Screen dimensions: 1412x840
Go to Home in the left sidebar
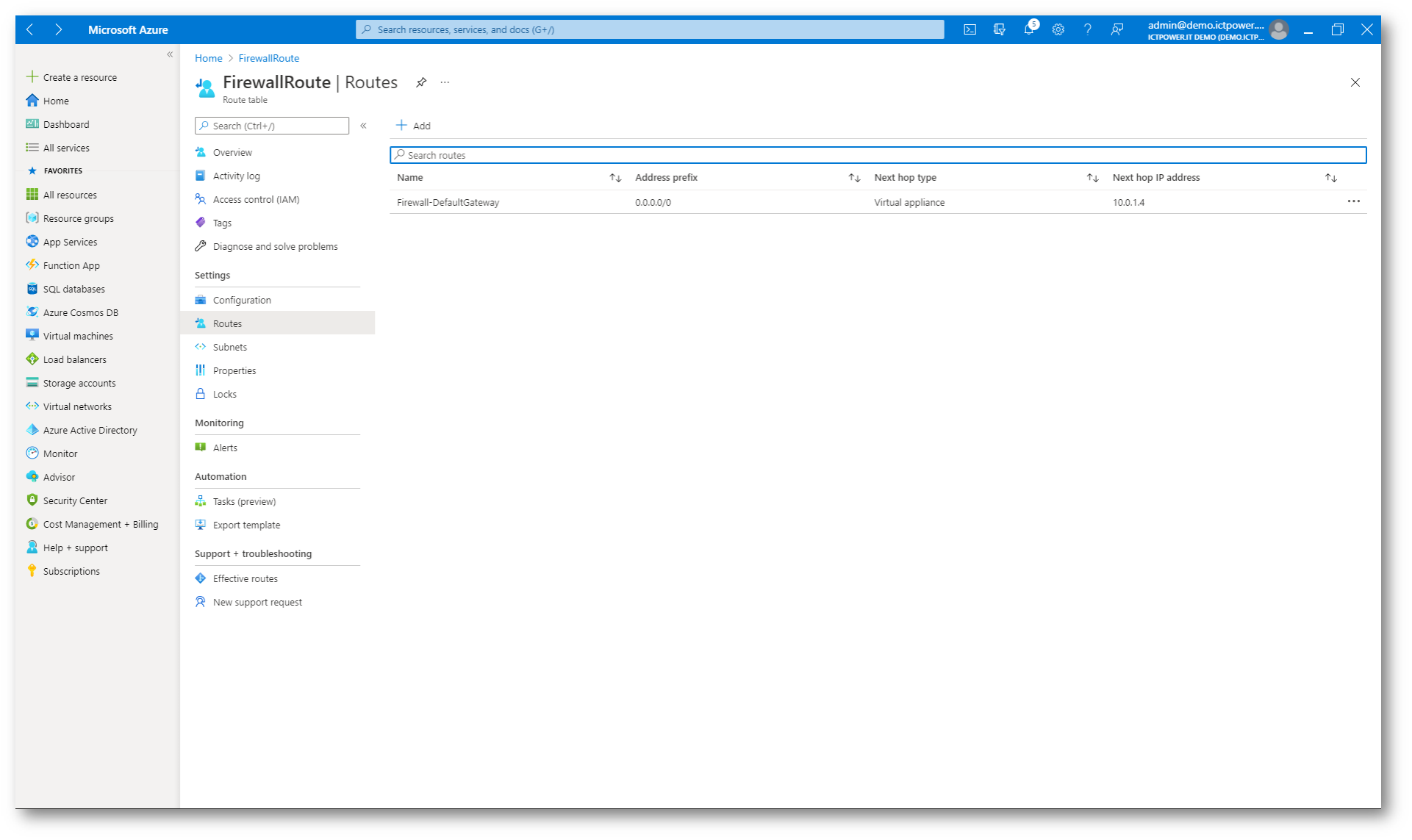(x=56, y=101)
